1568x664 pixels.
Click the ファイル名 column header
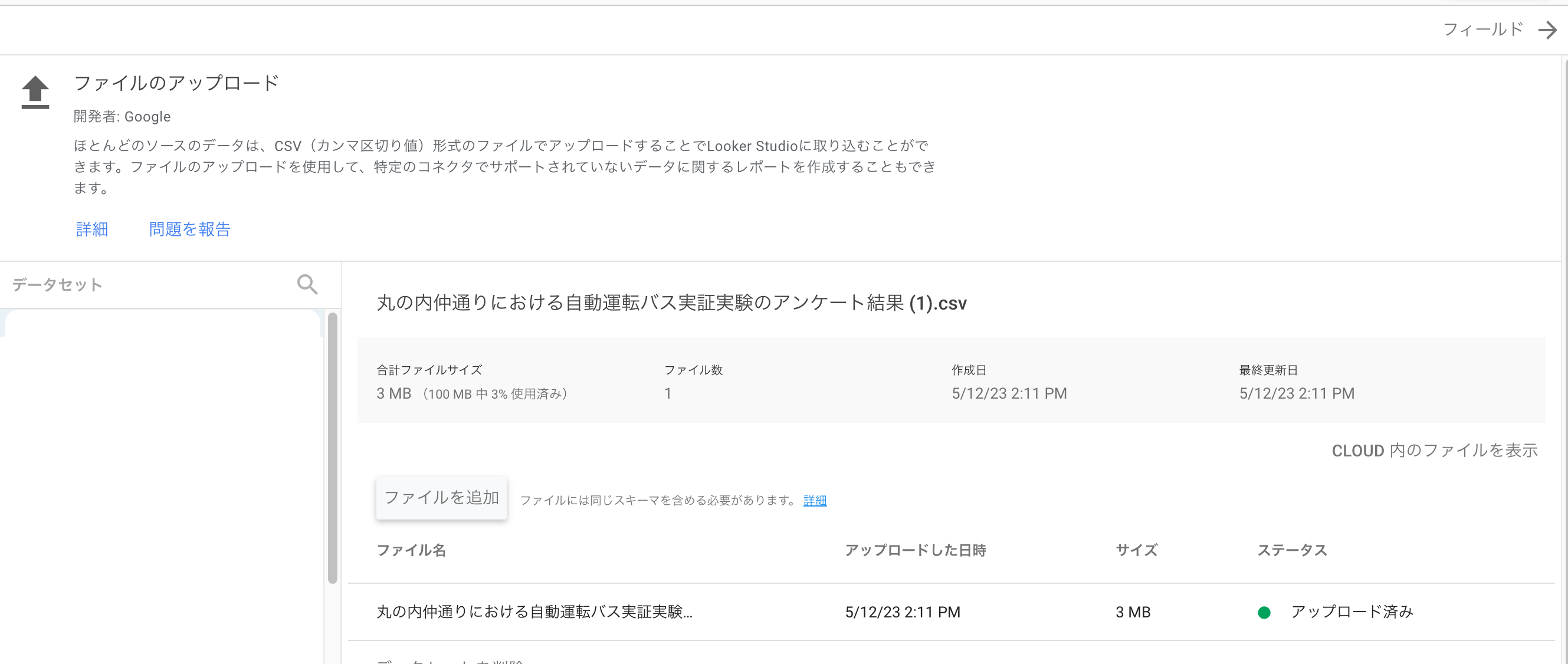point(412,550)
